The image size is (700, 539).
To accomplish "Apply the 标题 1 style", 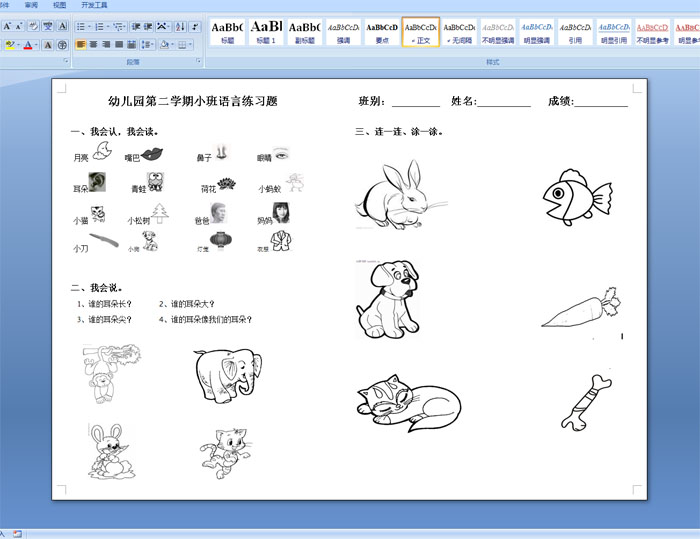I will [266, 32].
